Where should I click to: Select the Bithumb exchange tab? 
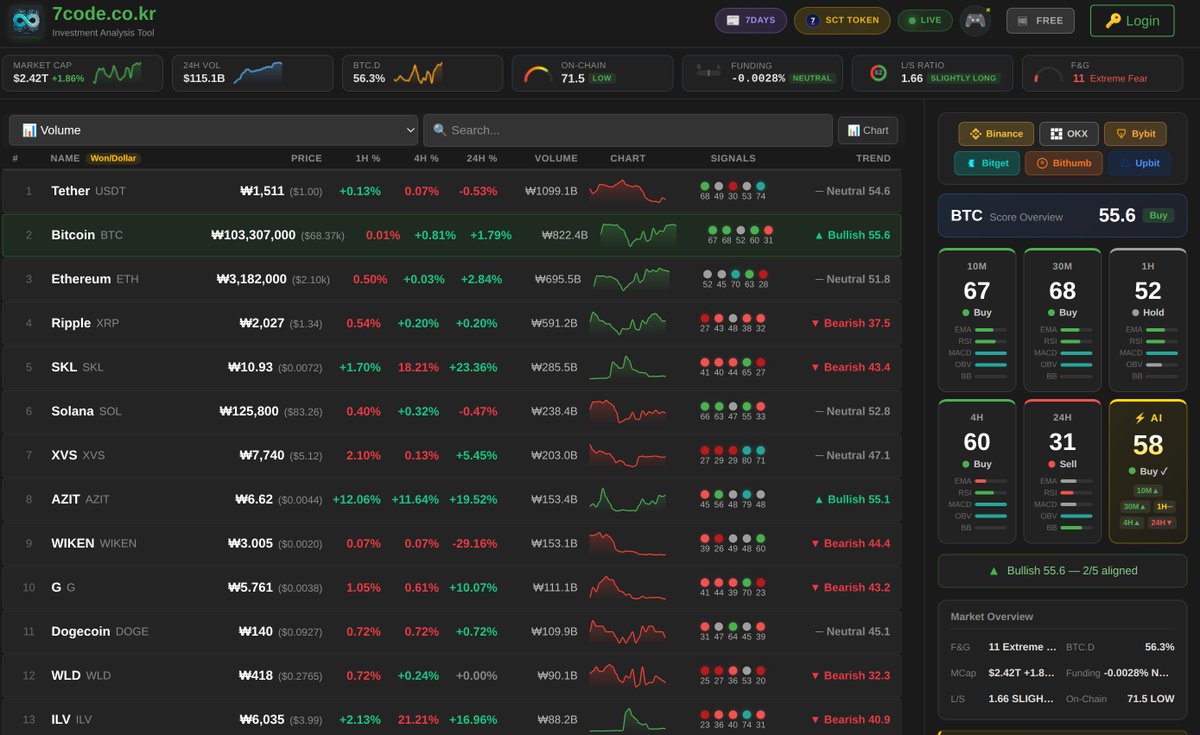tap(1064, 163)
